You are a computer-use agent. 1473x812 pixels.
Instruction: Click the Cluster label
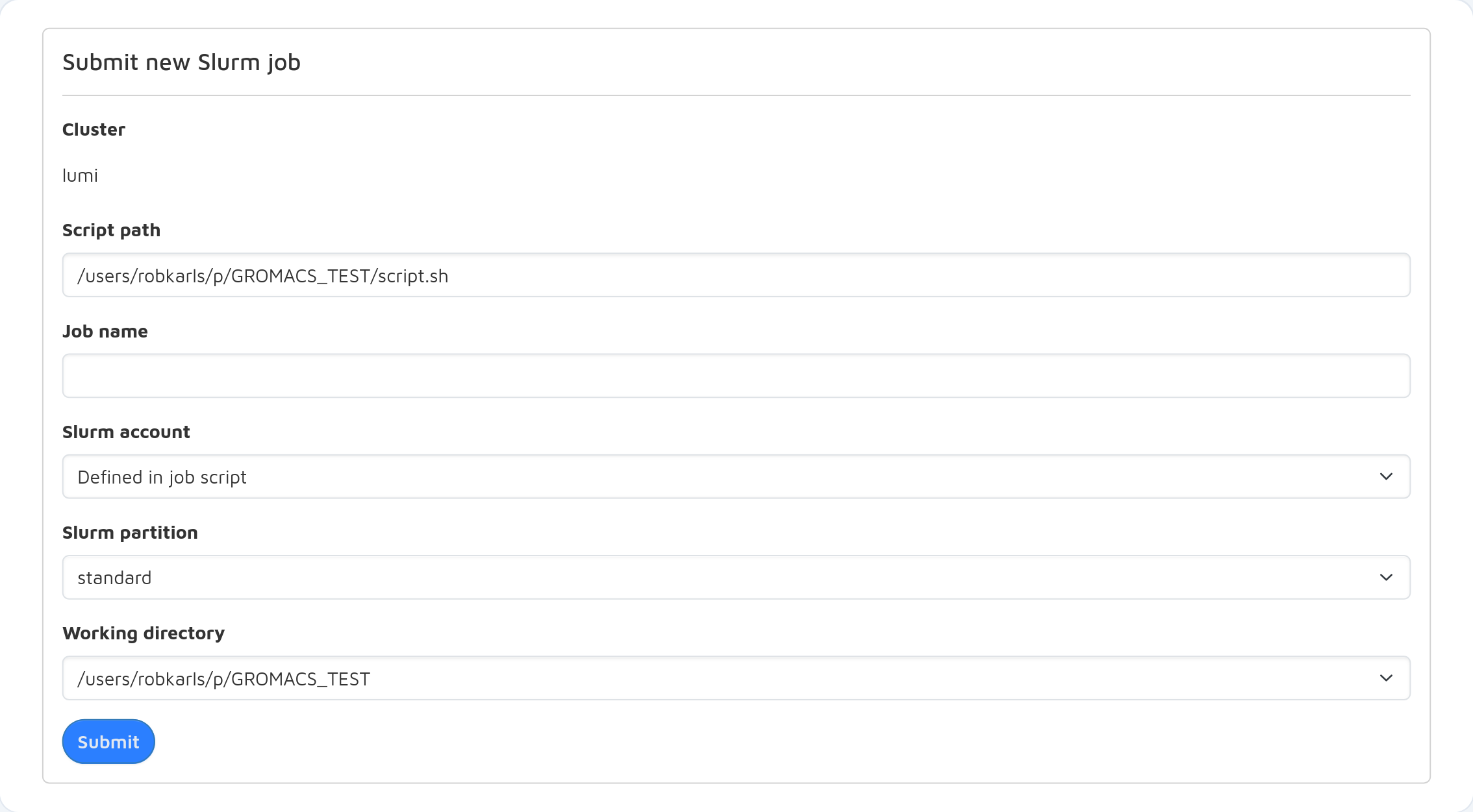pos(94,130)
